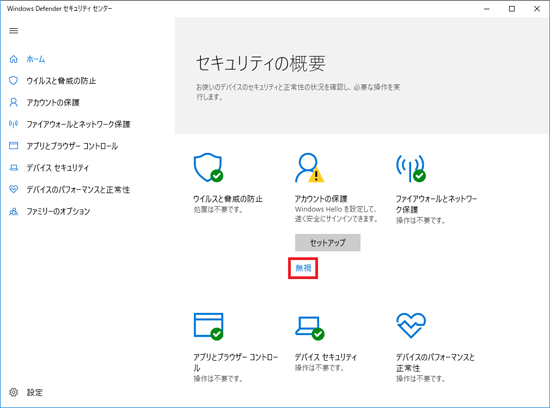
Task: Select アカウントの保護 in the sidebar
Action: [53, 102]
